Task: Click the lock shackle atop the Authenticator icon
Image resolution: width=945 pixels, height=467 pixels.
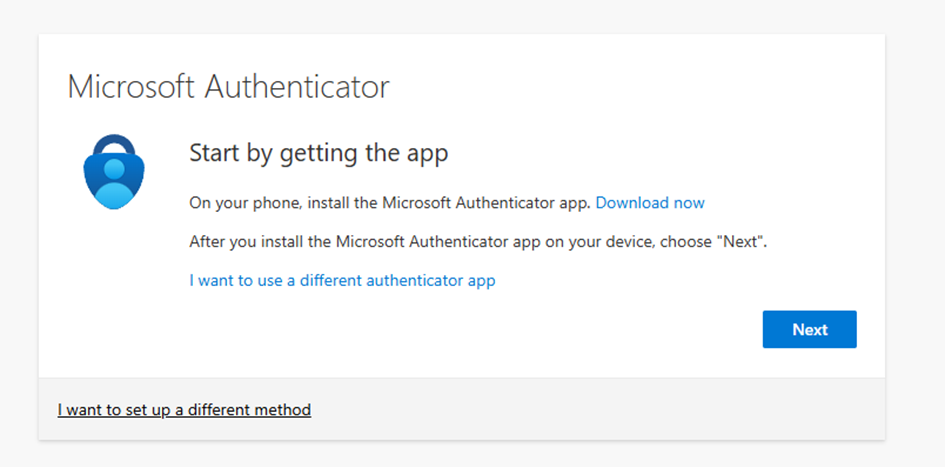Action: (x=114, y=144)
